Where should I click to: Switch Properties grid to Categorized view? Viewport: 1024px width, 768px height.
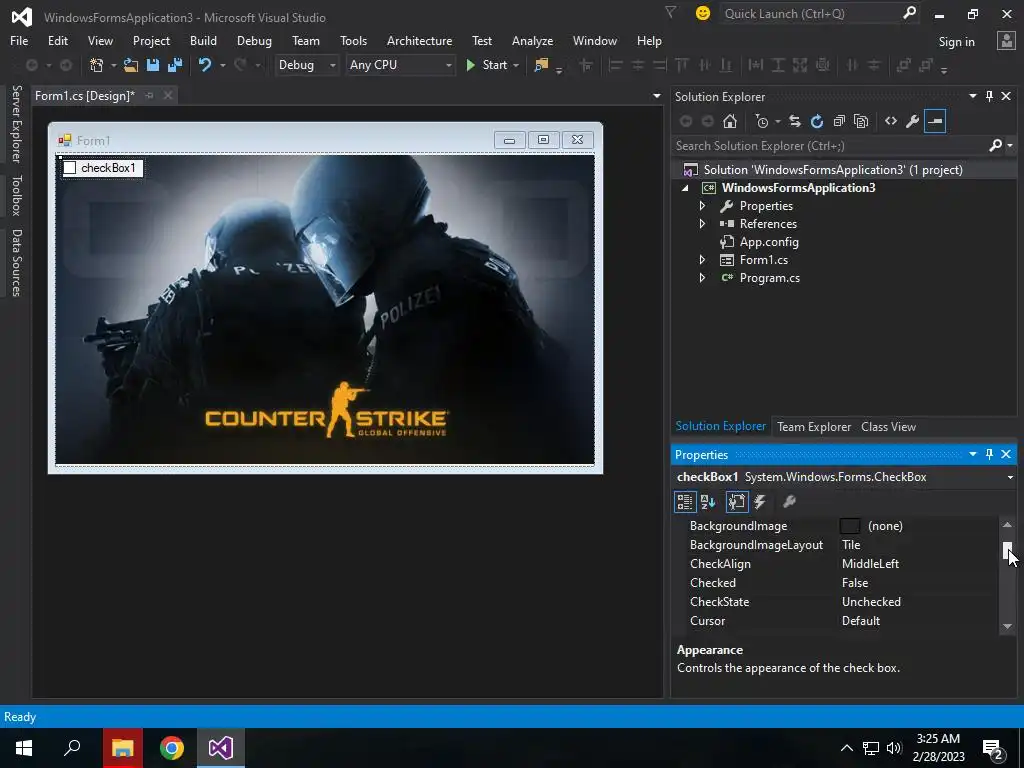(x=684, y=502)
